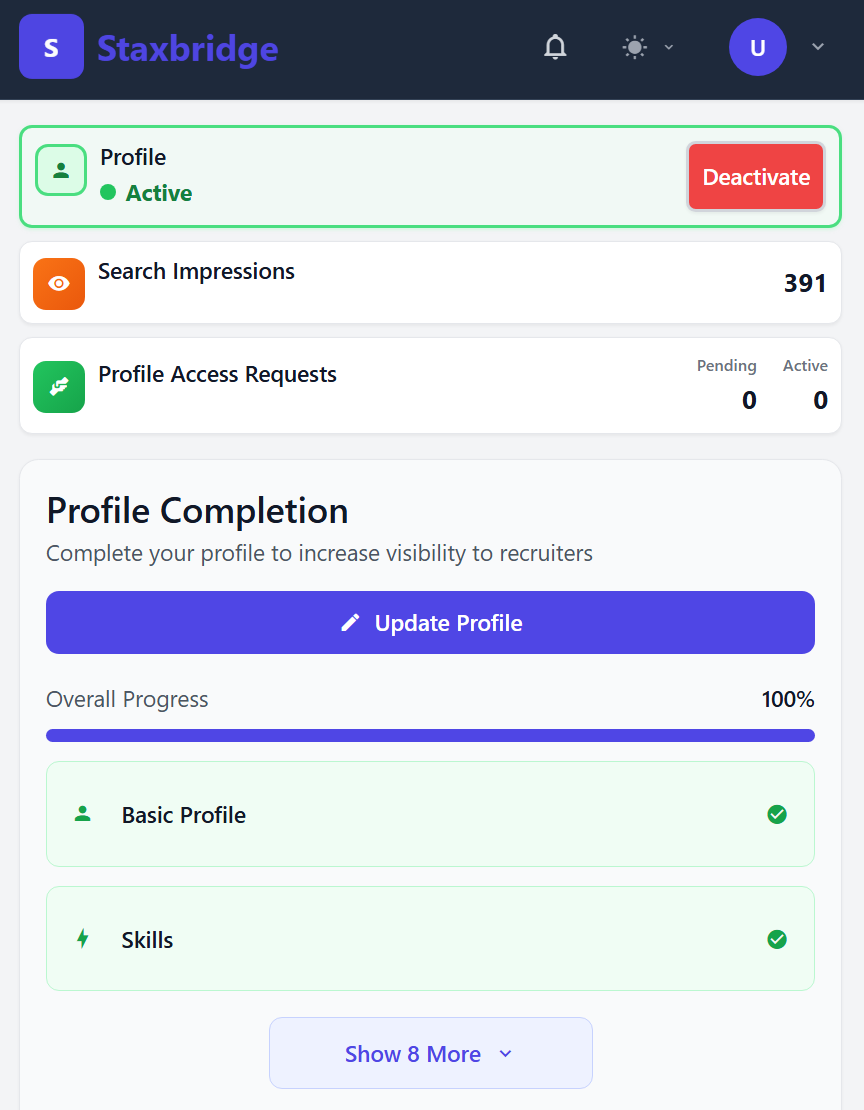The image size is (864, 1110).
Task: Click the green checkmark on Basic Profile
Action: pyautogui.click(x=777, y=814)
